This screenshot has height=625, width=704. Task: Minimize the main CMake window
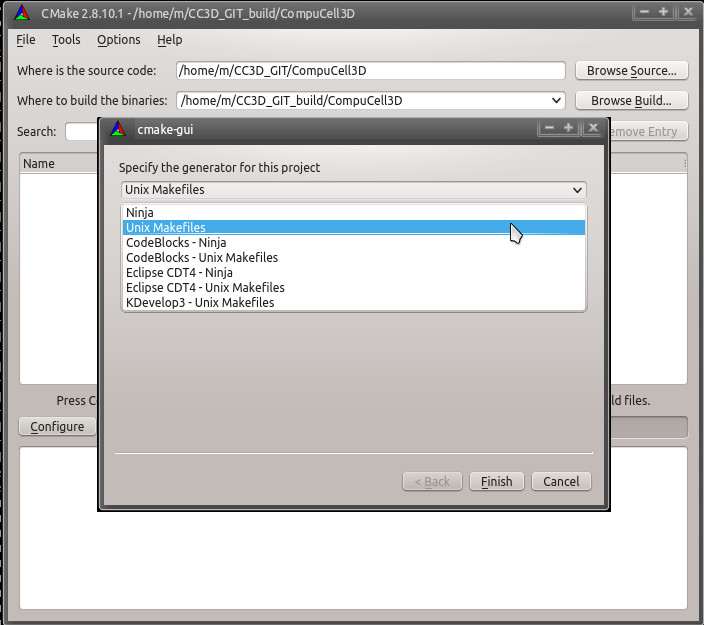(643, 12)
